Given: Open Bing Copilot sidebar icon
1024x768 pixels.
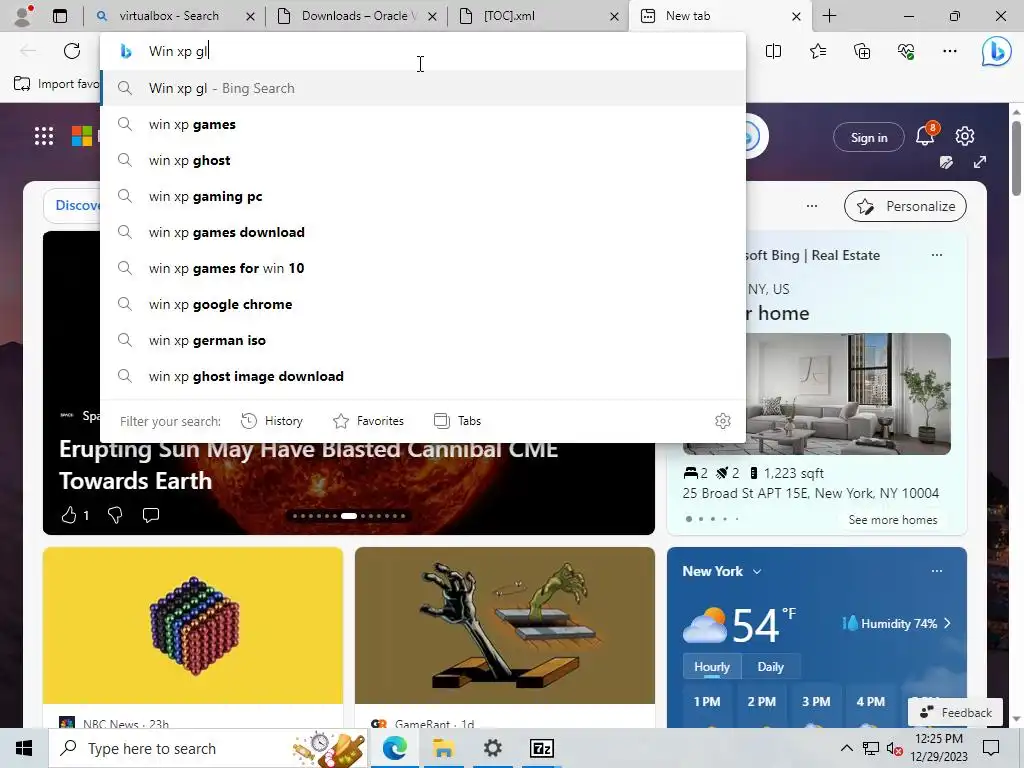Looking at the screenshot, I should [997, 51].
